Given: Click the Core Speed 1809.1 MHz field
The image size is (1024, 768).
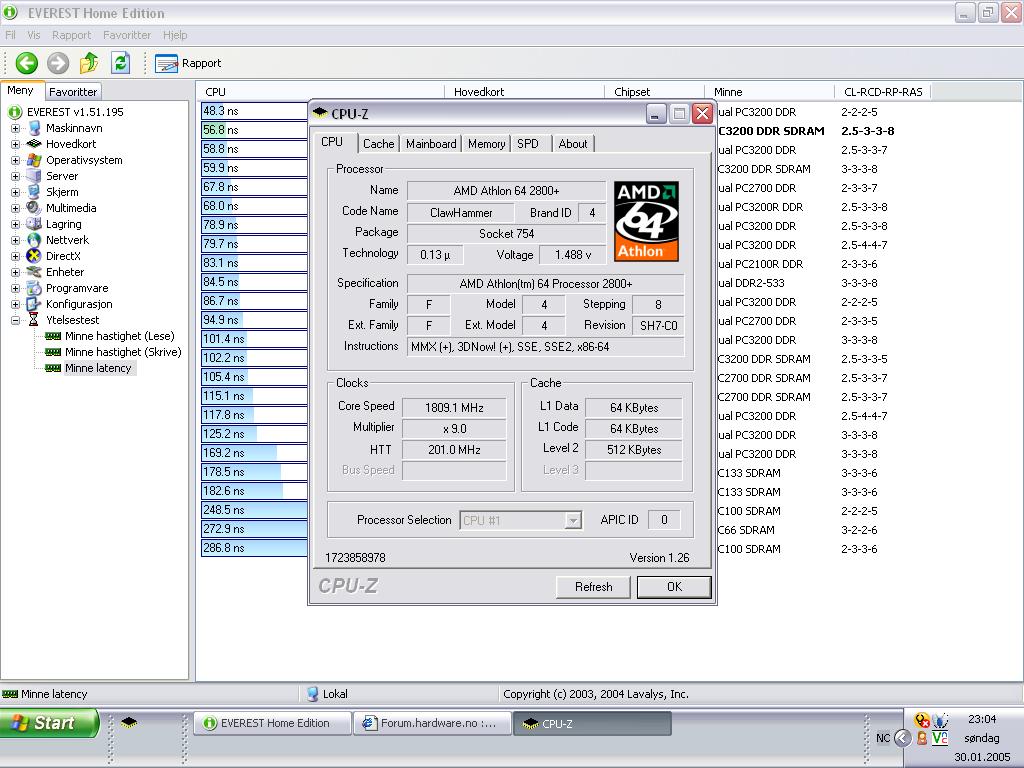Looking at the screenshot, I should [455, 408].
